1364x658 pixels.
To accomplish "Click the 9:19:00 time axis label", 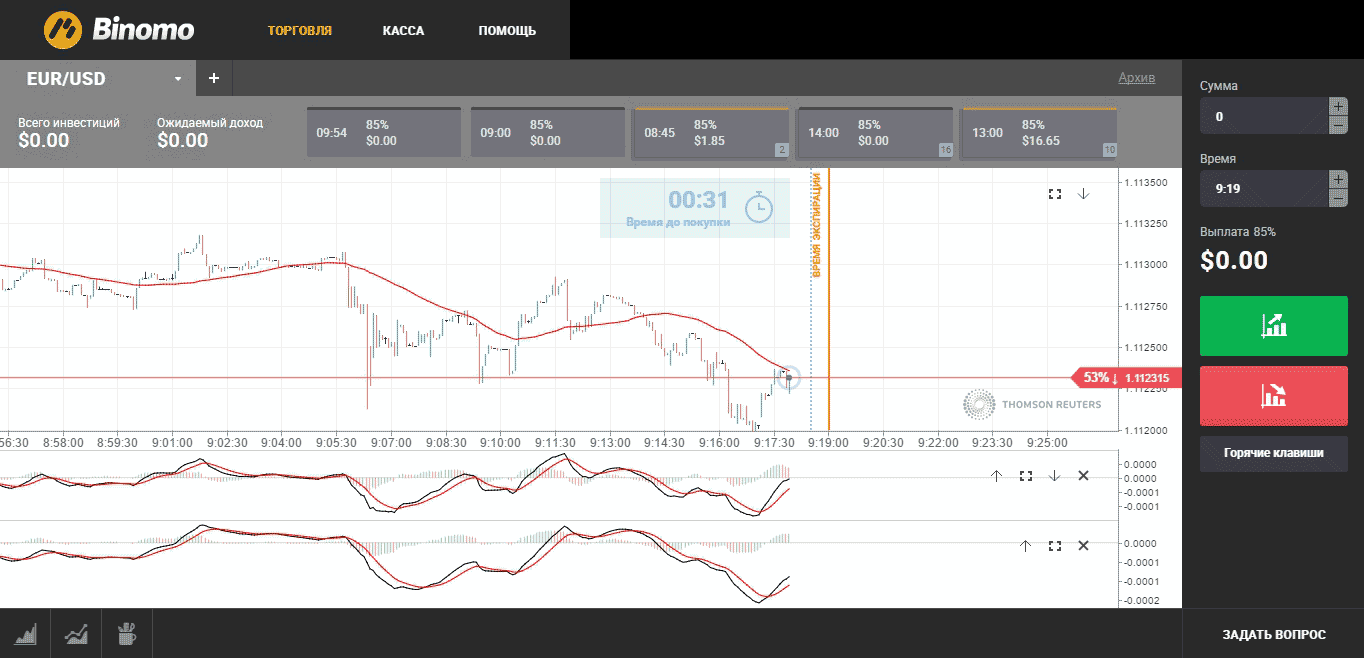I will point(827,442).
